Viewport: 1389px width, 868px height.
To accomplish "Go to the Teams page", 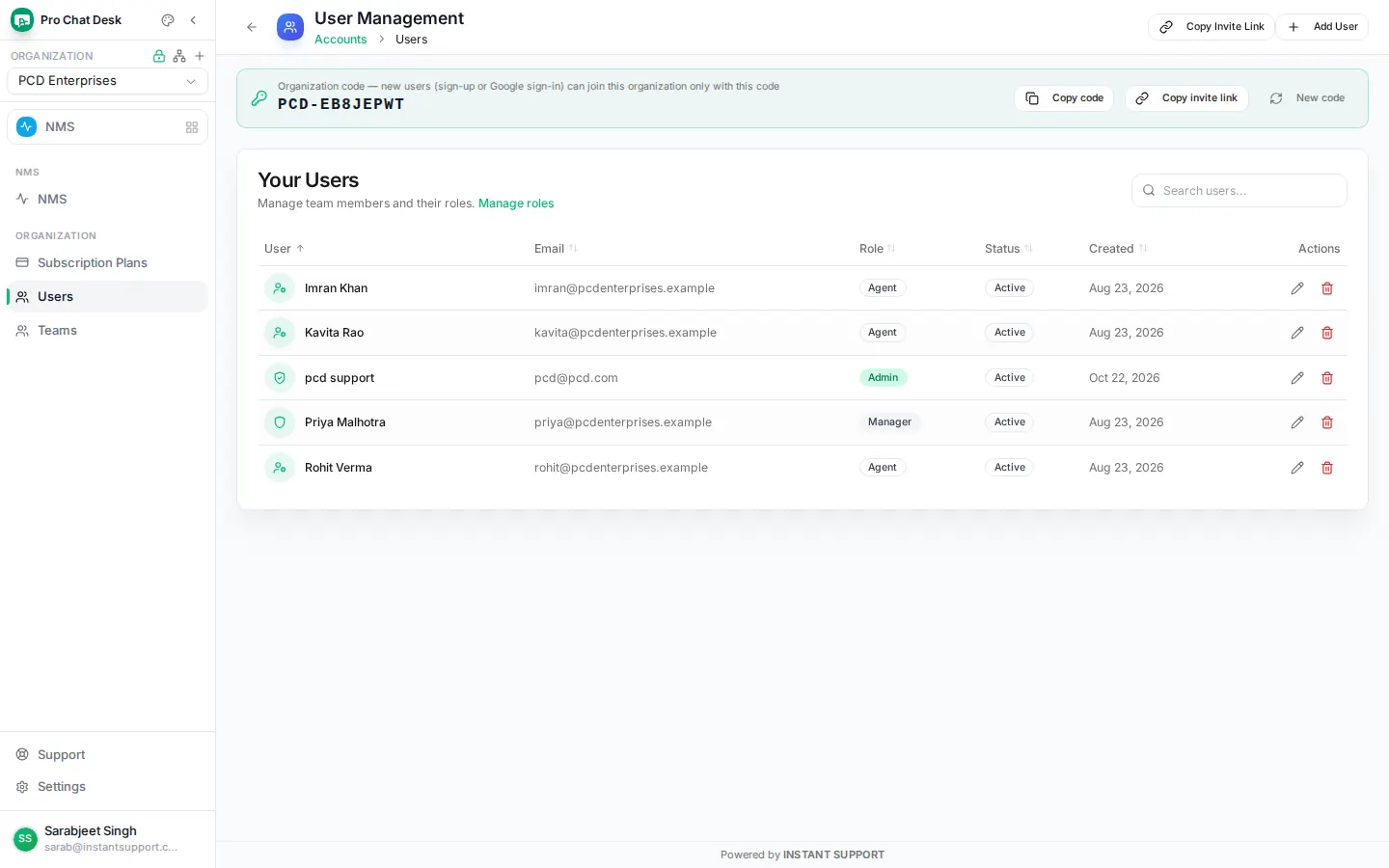I will pyautogui.click(x=107, y=331).
